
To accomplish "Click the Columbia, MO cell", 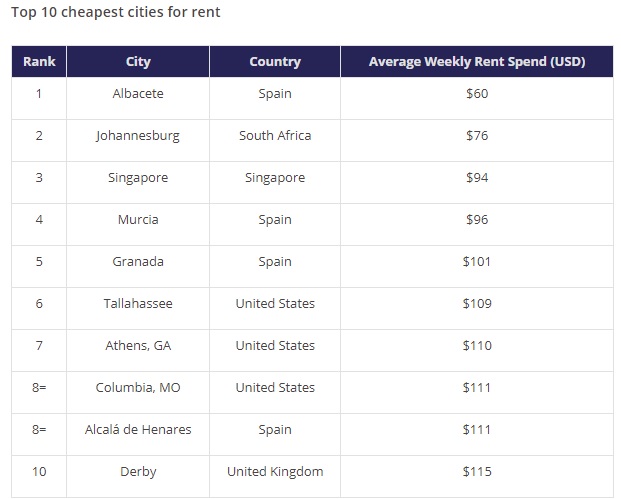I will [x=138, y=387].
